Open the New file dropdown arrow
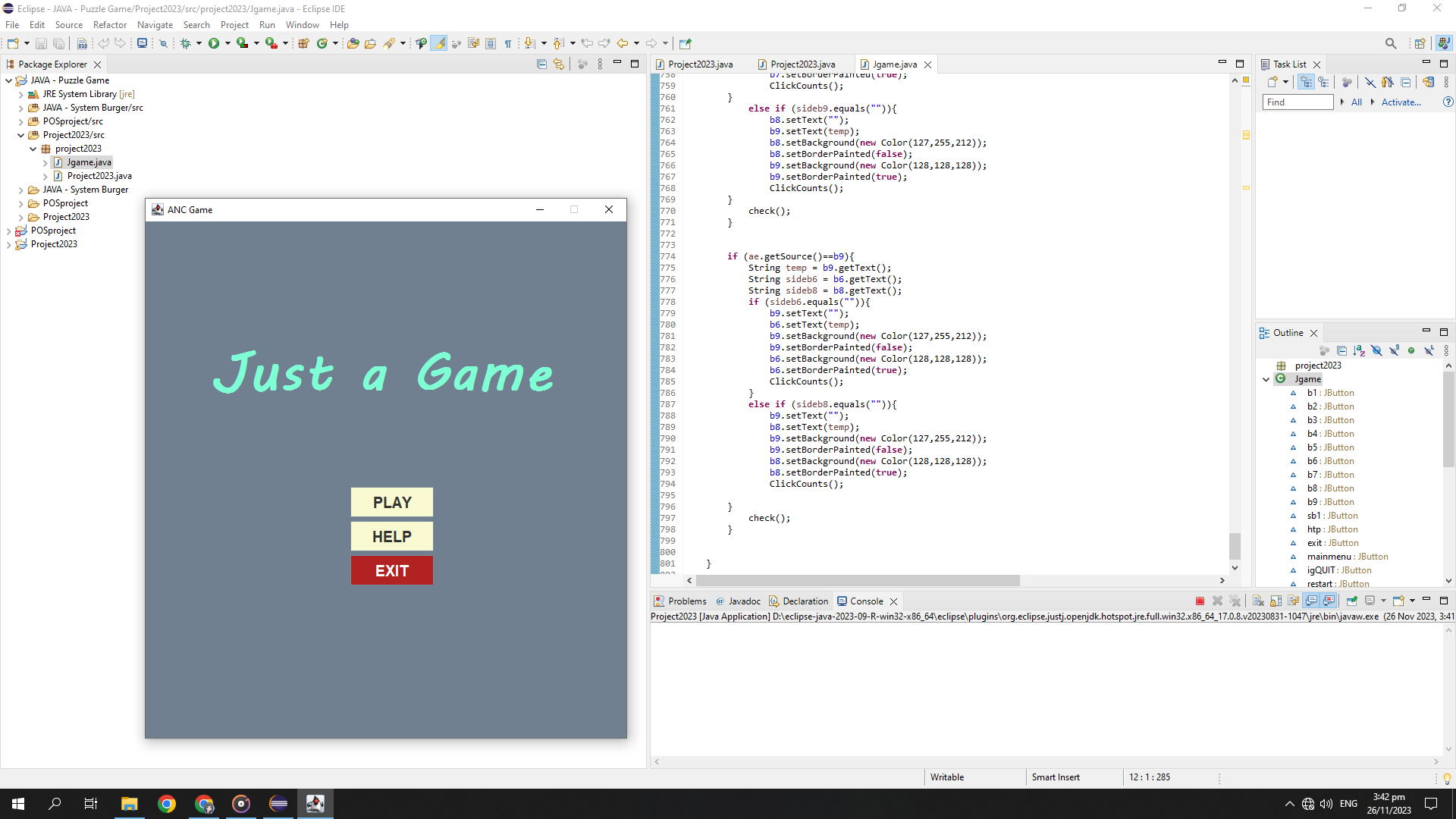 coord(27,43)
